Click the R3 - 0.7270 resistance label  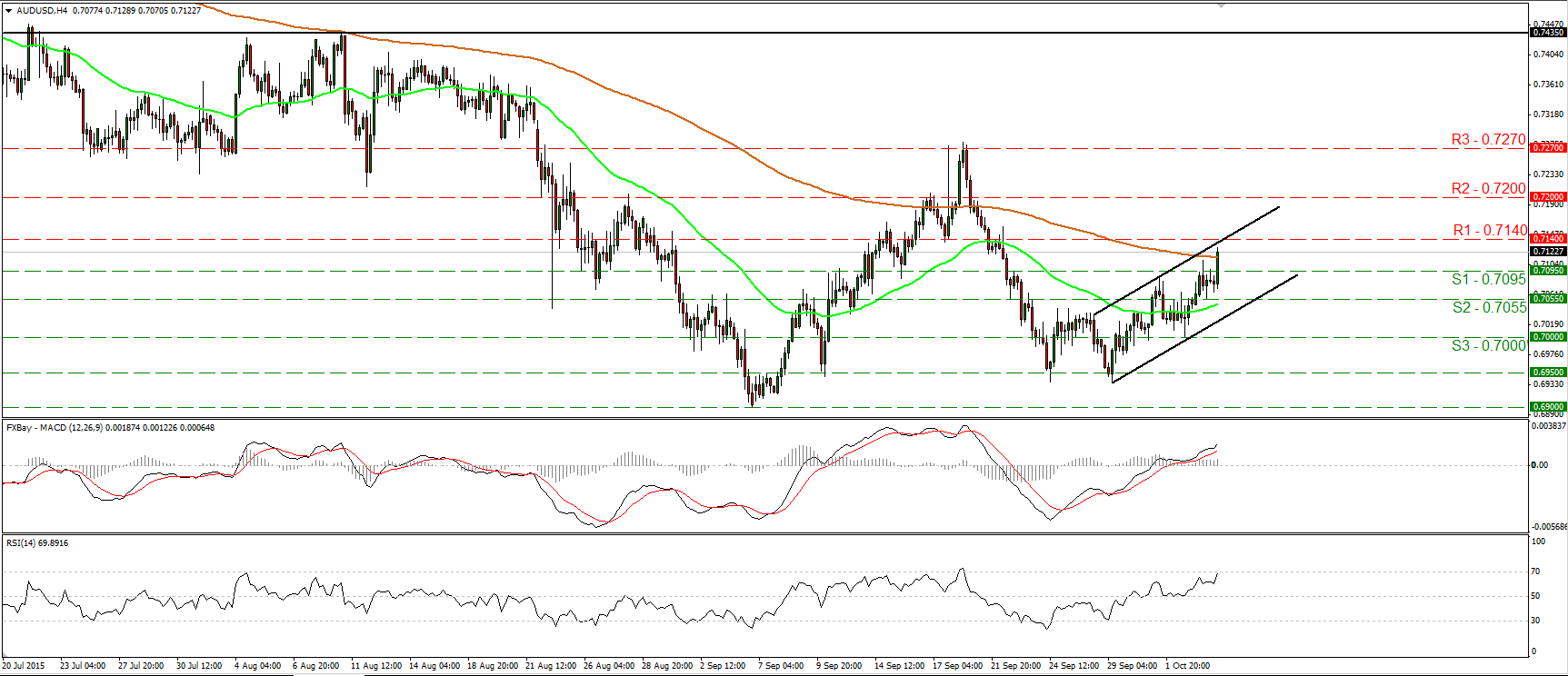pos(1488,140)
